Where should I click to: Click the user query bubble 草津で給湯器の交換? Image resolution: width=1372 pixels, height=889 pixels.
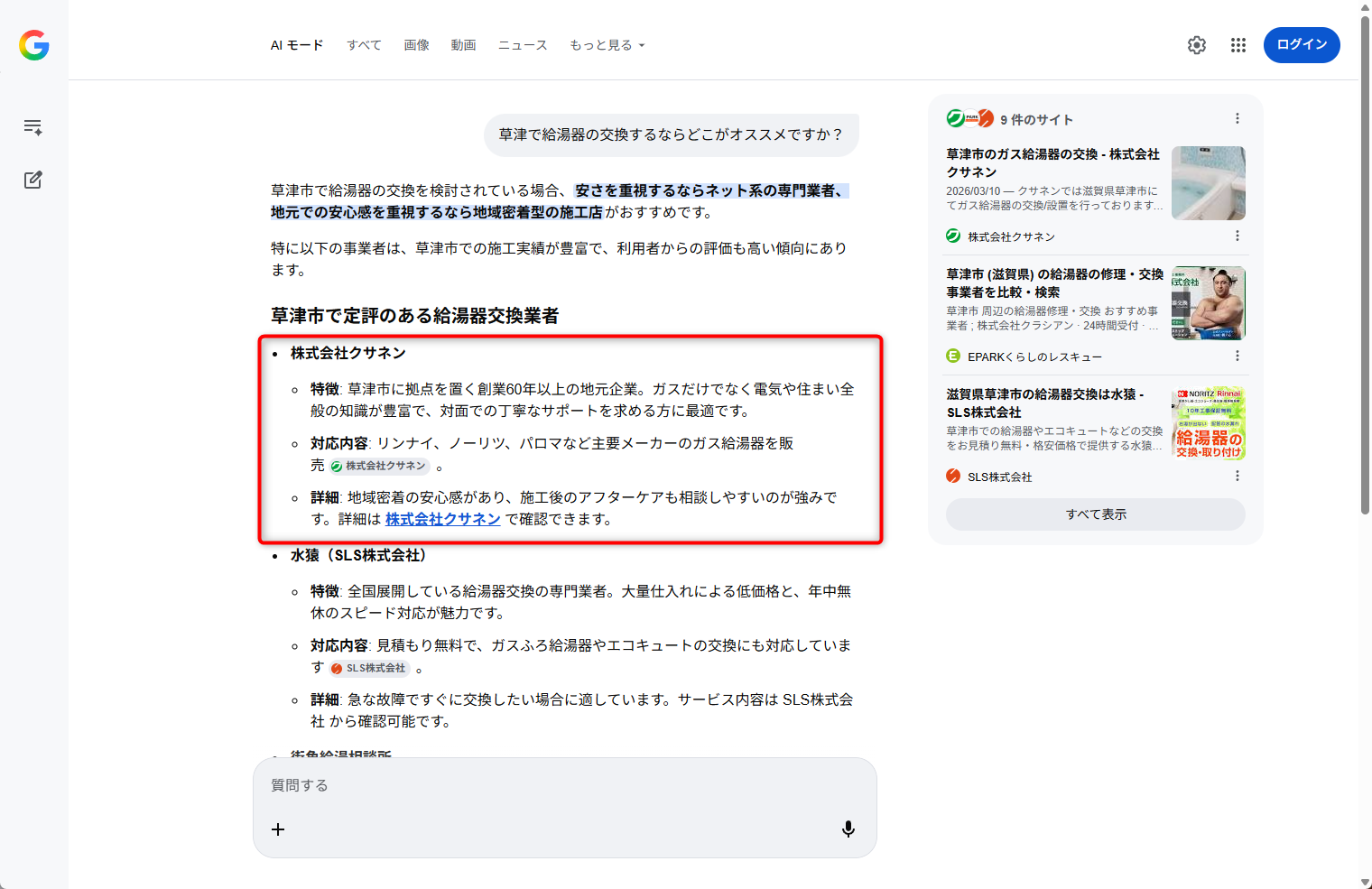(x=672, y=134)
